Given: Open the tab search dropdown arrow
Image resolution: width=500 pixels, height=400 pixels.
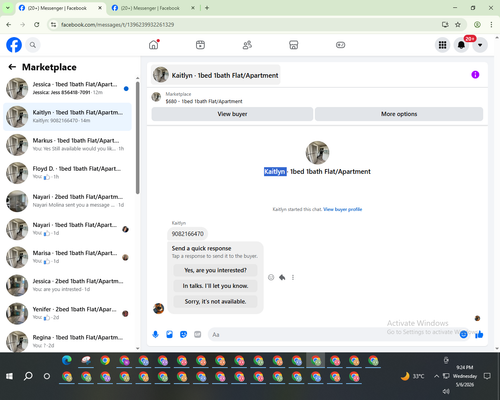Looking at the screenshot, I should point(8,8).
